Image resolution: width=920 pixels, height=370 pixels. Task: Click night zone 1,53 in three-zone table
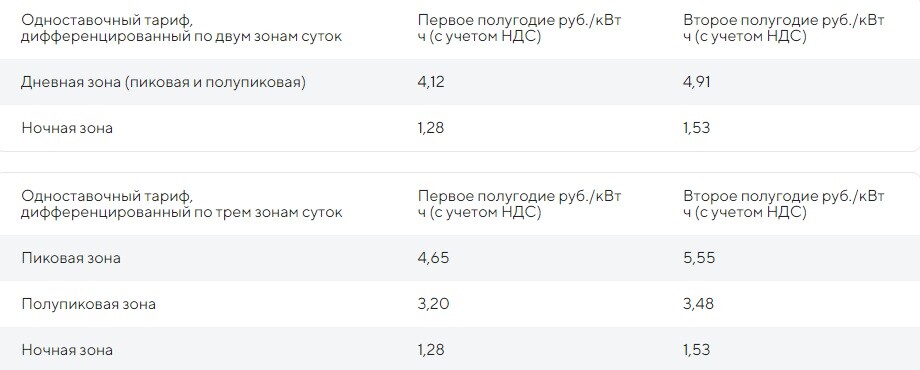tap(696, 350)
